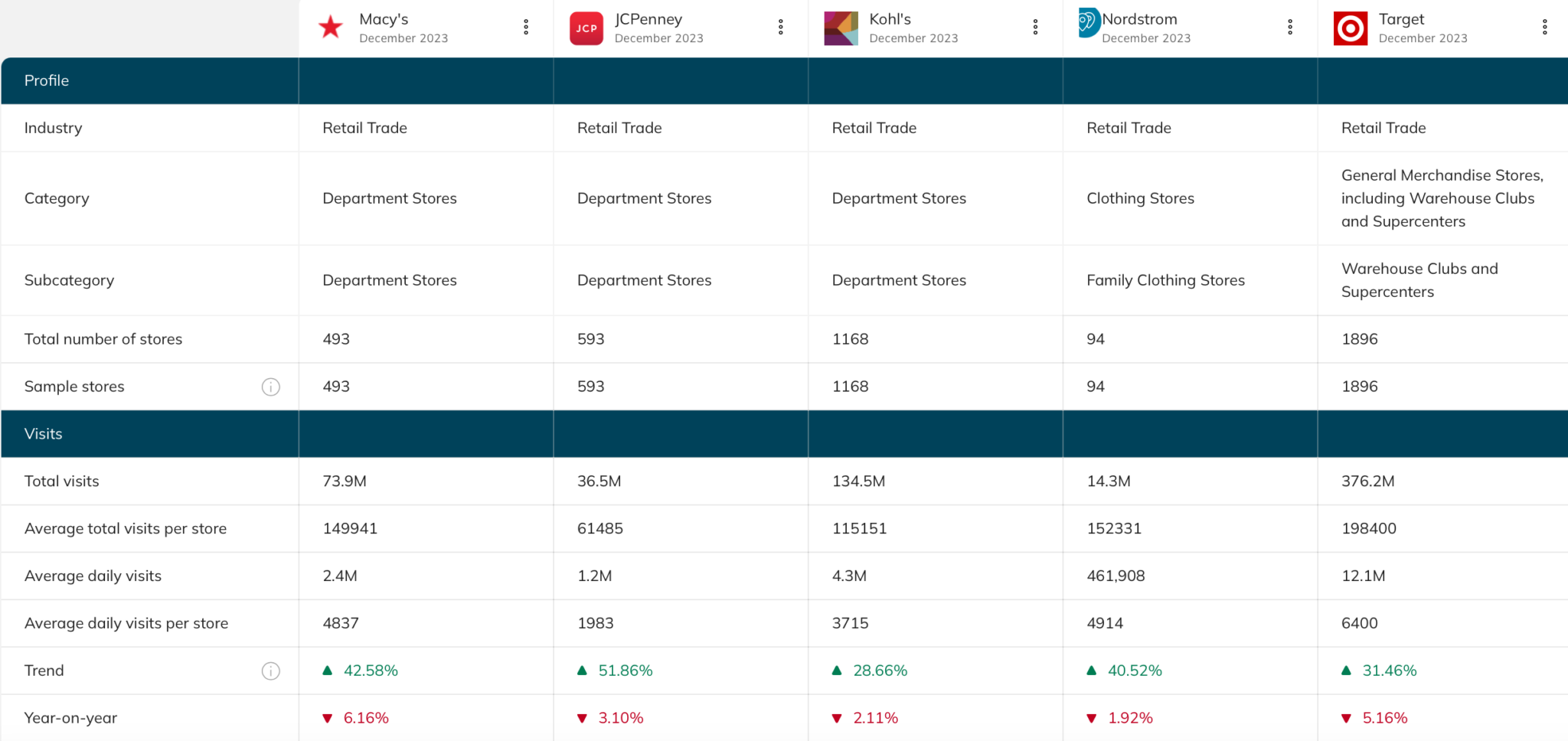Click the JCPenney brand logo
Image resolution: width=1568 pixels, height=741 pixels.
(586, 26)
